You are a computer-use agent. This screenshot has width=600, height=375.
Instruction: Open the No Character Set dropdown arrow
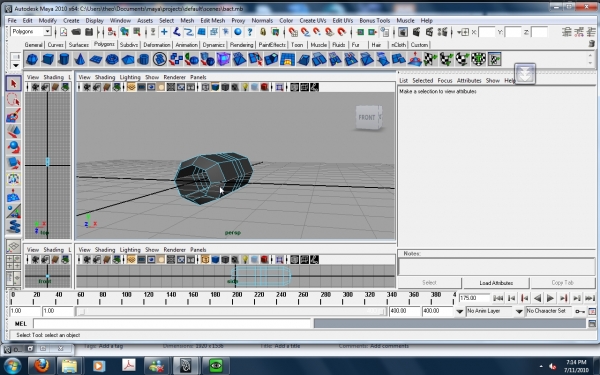coord(519,311)
